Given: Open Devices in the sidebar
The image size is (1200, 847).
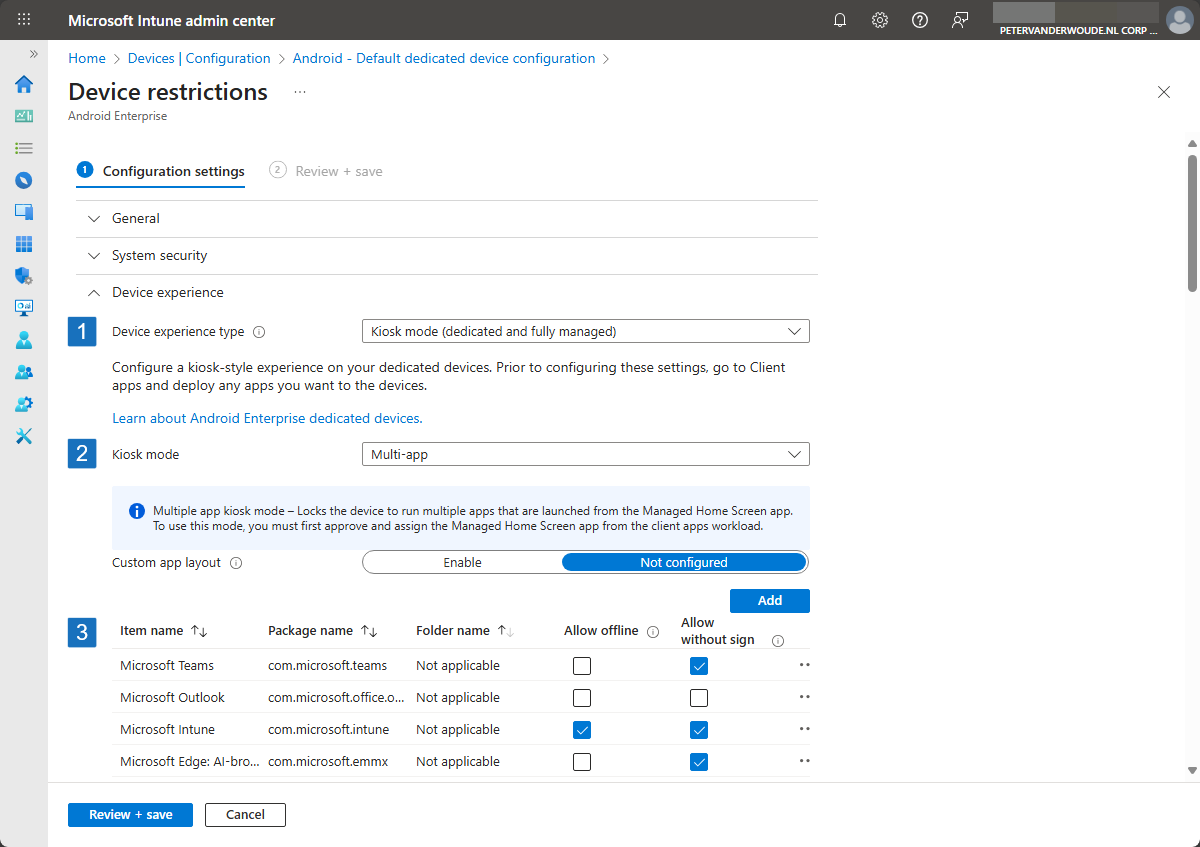Looking at the screenshot, I should point(24,212).
